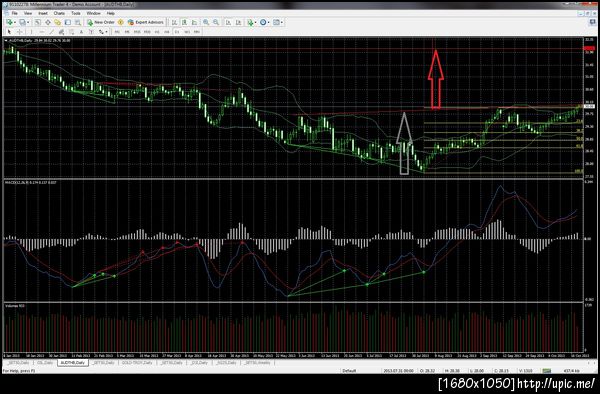Open the Tools menu
Viewport: 600px width, 394px height.
tap(76, 13)
